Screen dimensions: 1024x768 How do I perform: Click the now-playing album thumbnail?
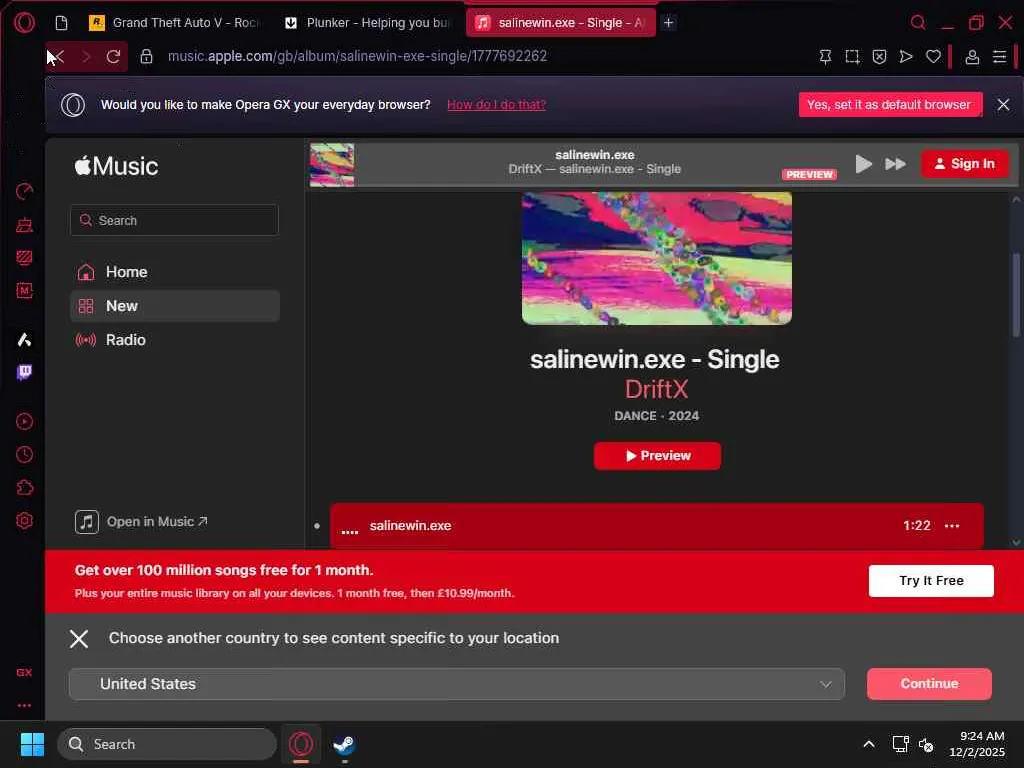(x=332, y=165)
